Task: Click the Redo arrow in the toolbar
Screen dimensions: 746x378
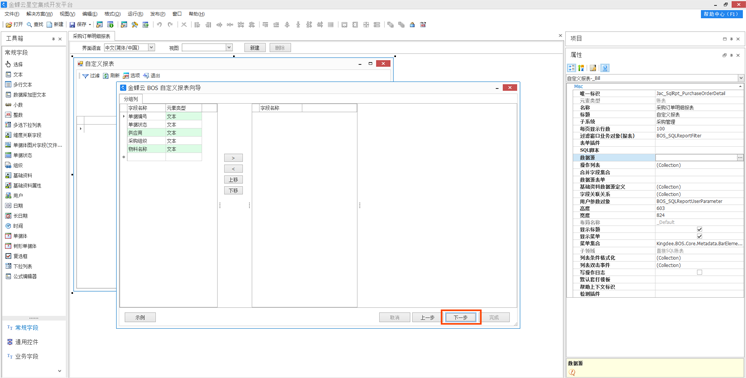Action: 170,25
